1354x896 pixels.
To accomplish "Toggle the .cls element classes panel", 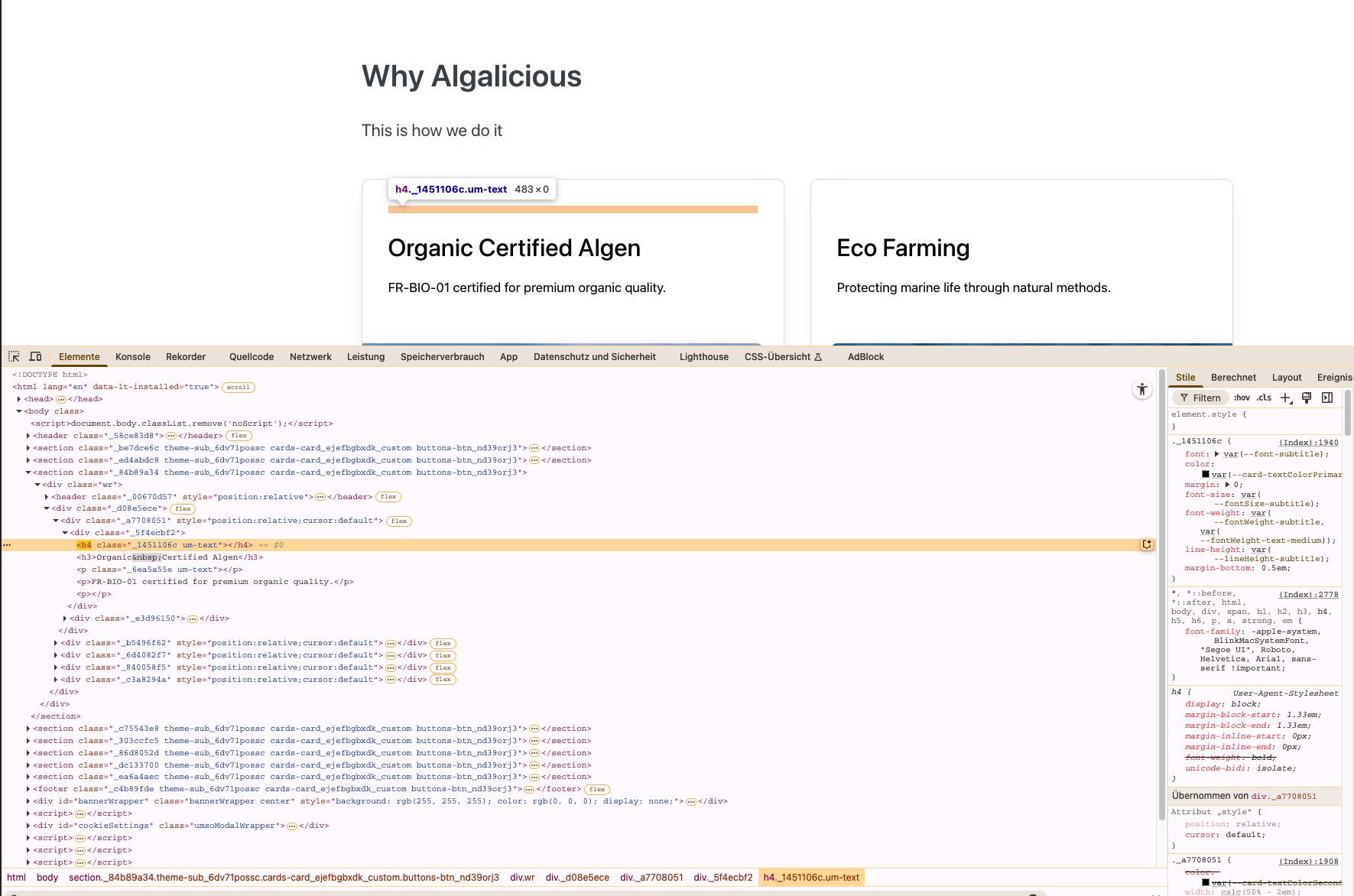I will coord(1264,398).
